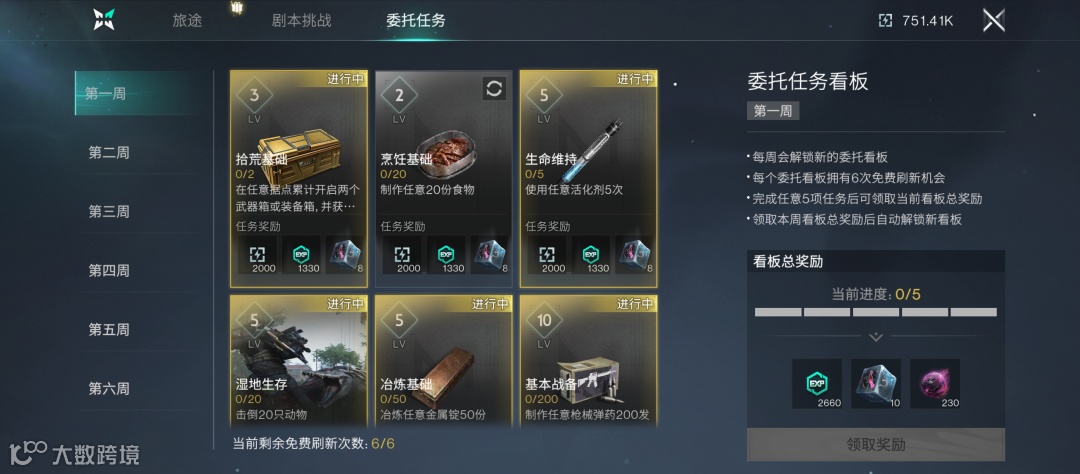Click the game logo icon at top left
The height and width of the screenshot is (474, 1080).
point(104,19)
